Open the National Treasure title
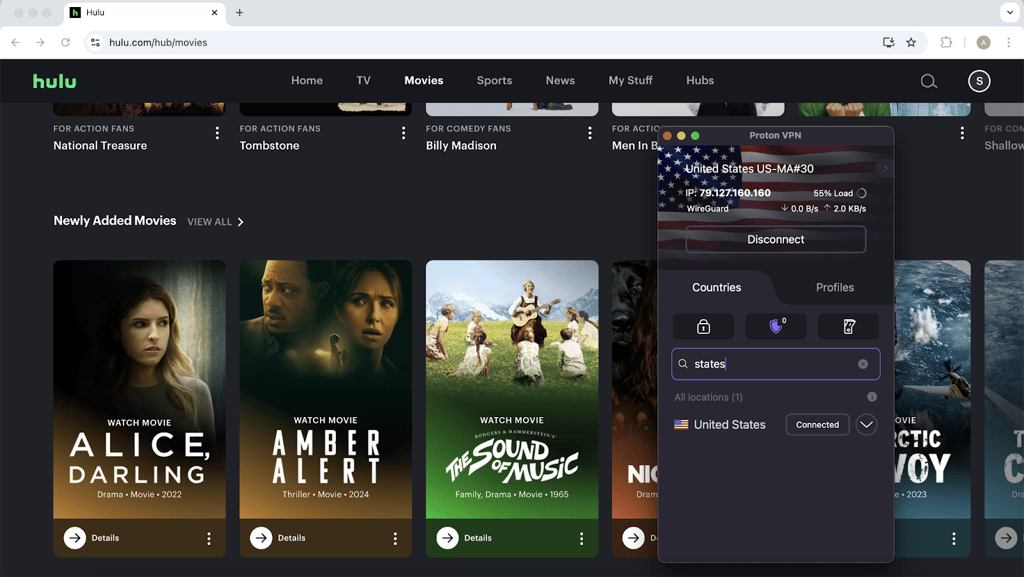 point(100,146)
